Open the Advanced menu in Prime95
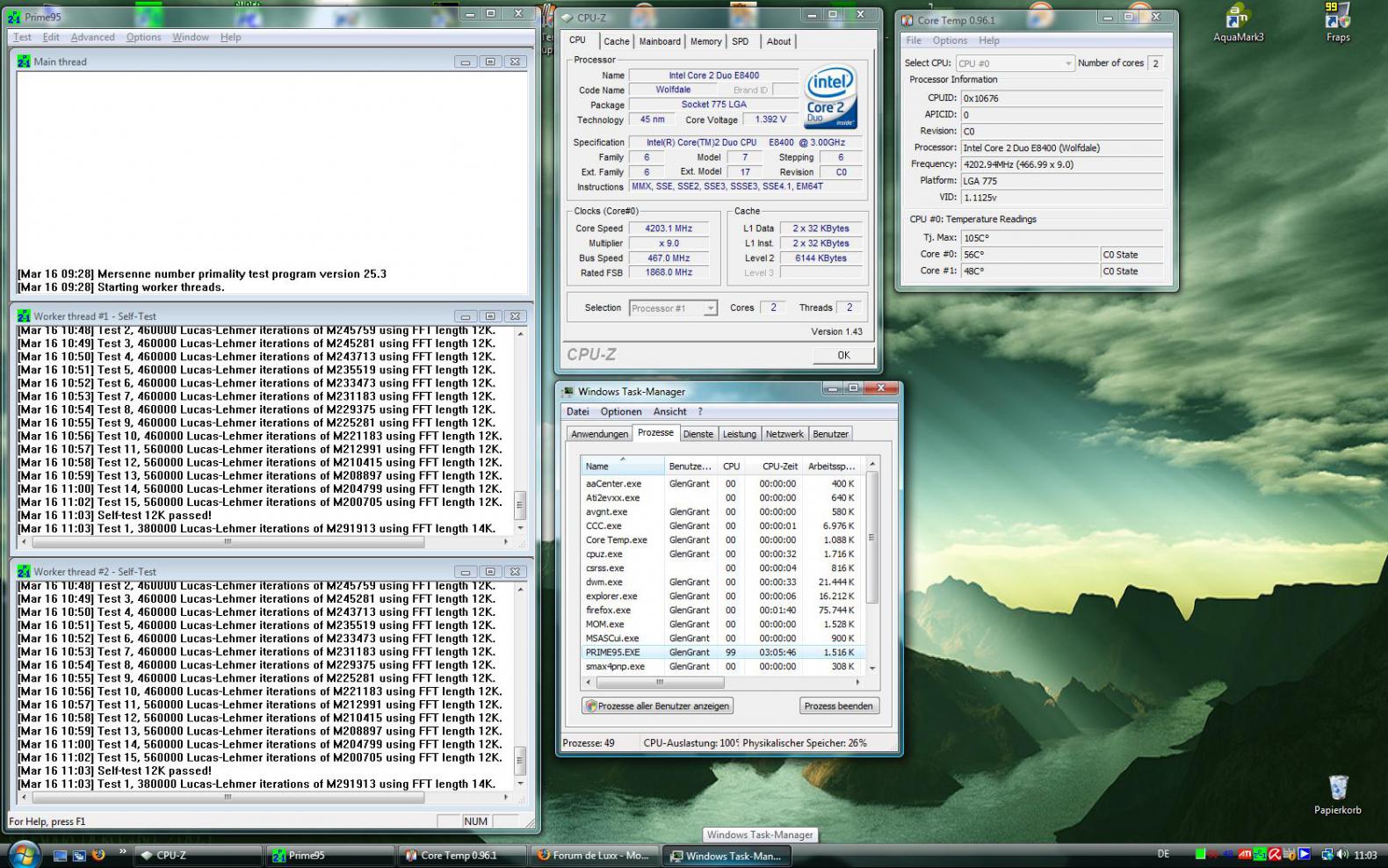 point(92,37)
